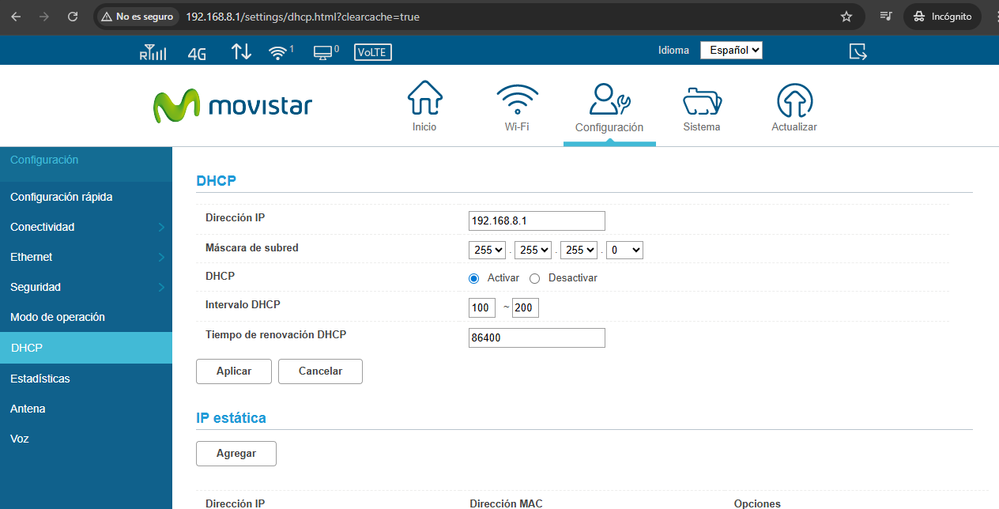
Task: Select the Desactivar DHCP radio button
Action: [535, 278]
